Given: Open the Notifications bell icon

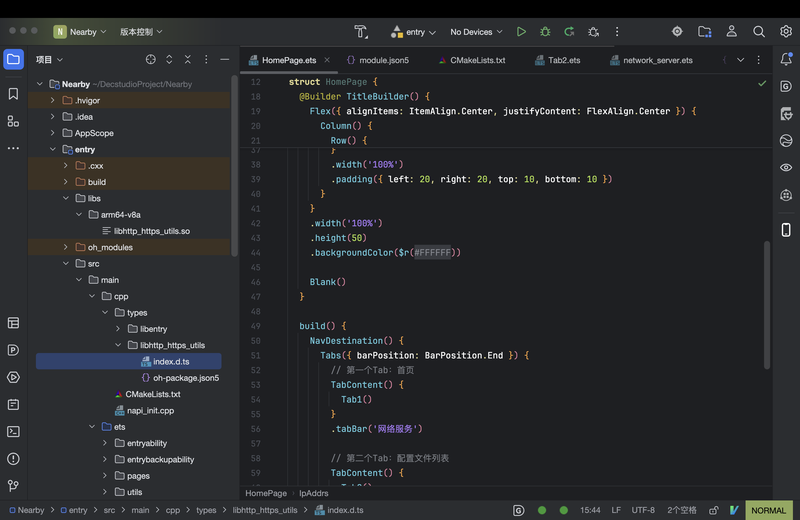Looking at the screenshot, I should pyautogui.click(x=786, y=60).
